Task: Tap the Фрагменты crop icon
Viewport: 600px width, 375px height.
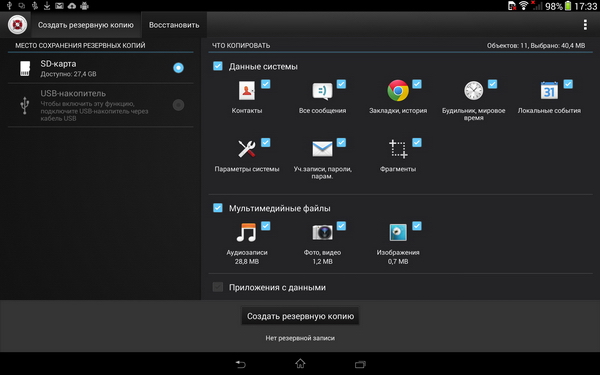Action: [398, 149]
